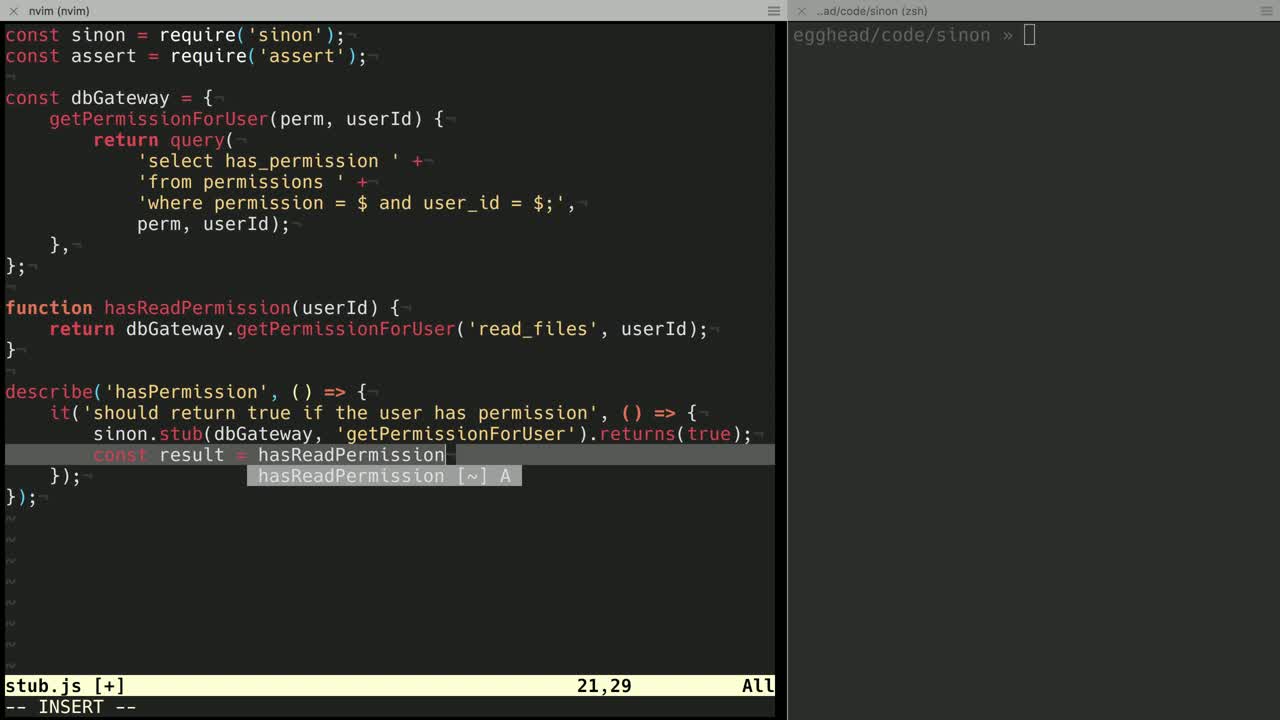Click the -- INSERT -- mode indicator

[71, 707]
